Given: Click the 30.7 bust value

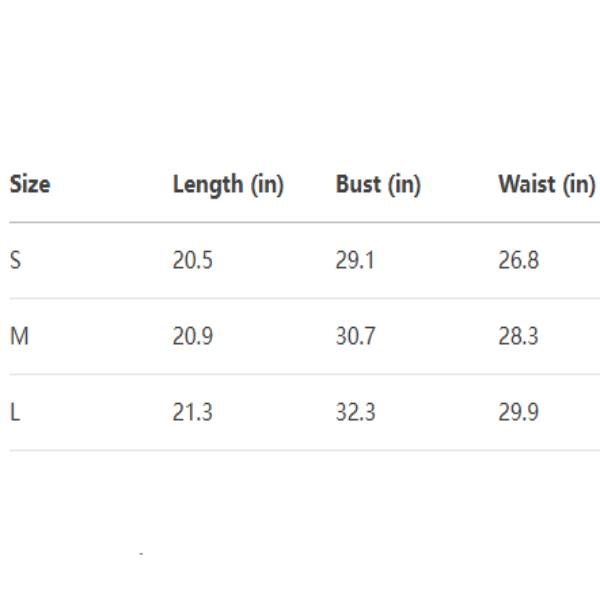Looking at the screenshot, I should pyautogui.click(x=356, y=337).
